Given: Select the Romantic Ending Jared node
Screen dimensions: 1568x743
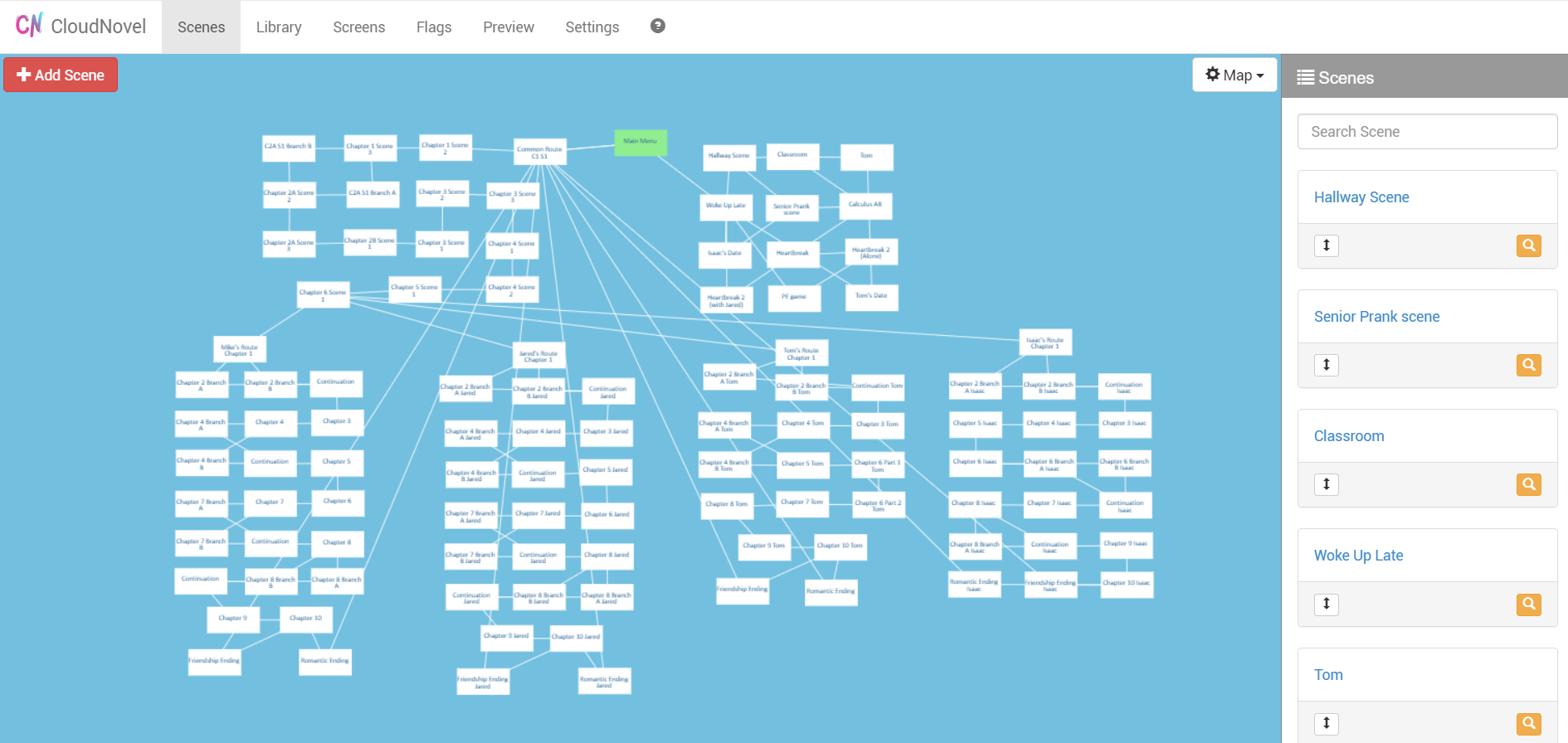Looking at the screenshot, I should click(605, 681).
